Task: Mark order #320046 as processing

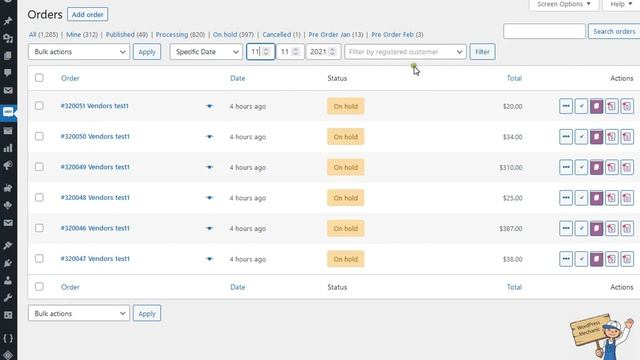Action: click(566, 229)
